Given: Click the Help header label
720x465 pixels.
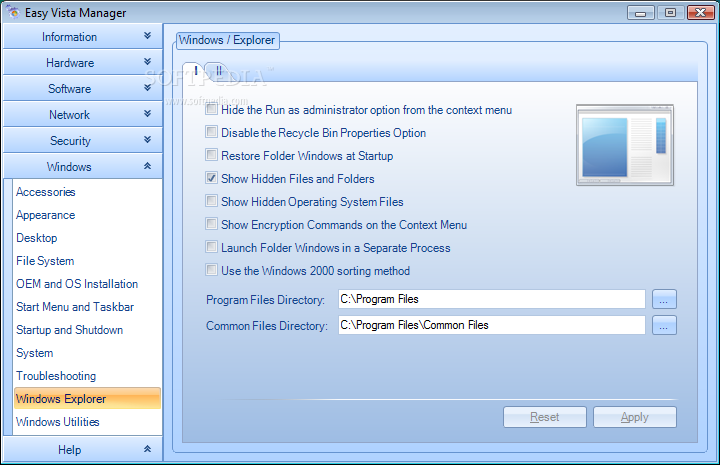Looking at the screenshot, I should pyautogui.click(x=69, y=449).
